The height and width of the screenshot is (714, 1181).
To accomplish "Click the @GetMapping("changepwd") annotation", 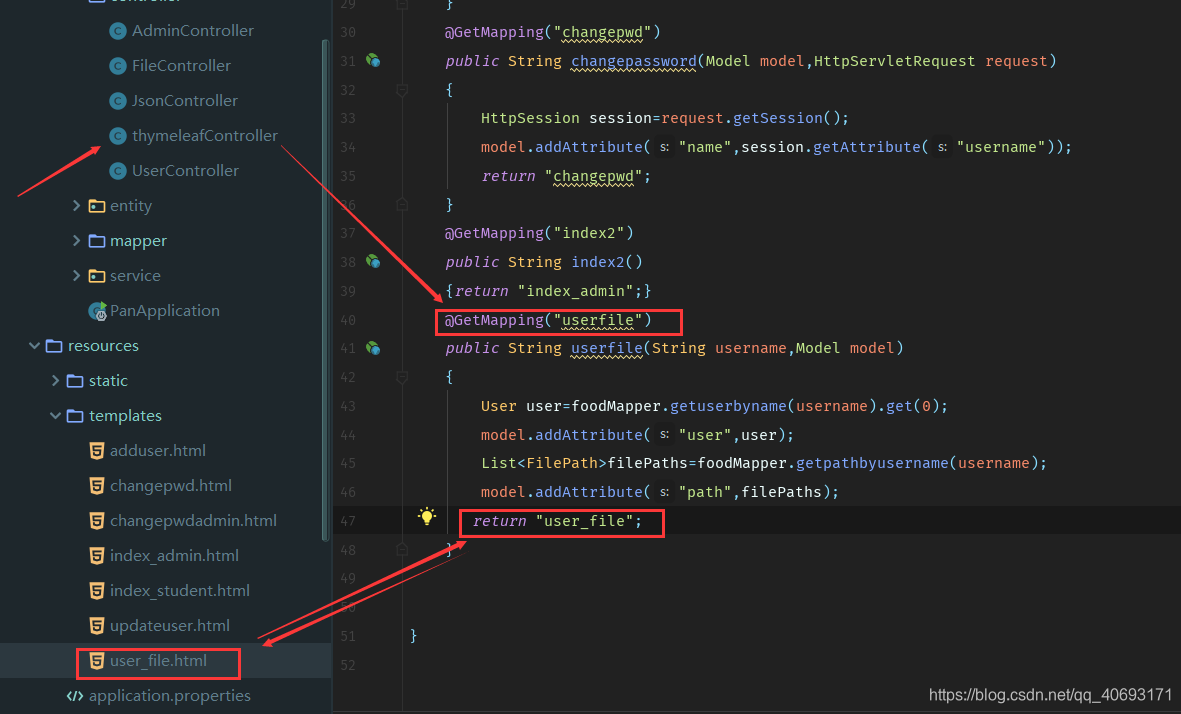I will [x=552, y=32].
